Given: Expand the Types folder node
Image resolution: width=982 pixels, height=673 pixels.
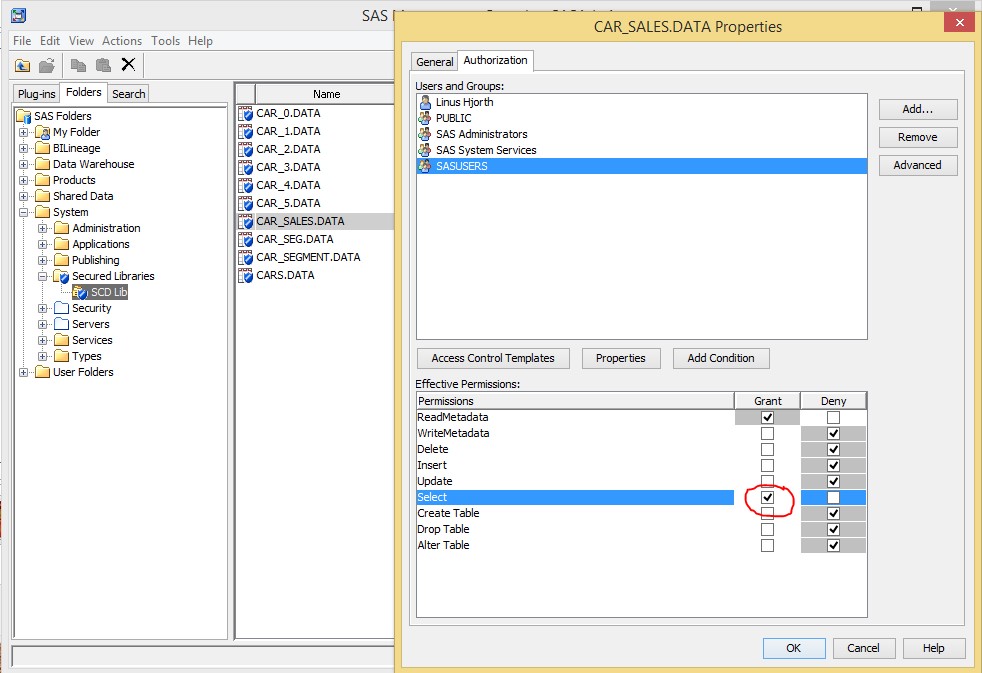Looking at the screenshot, I should [43, 356].
